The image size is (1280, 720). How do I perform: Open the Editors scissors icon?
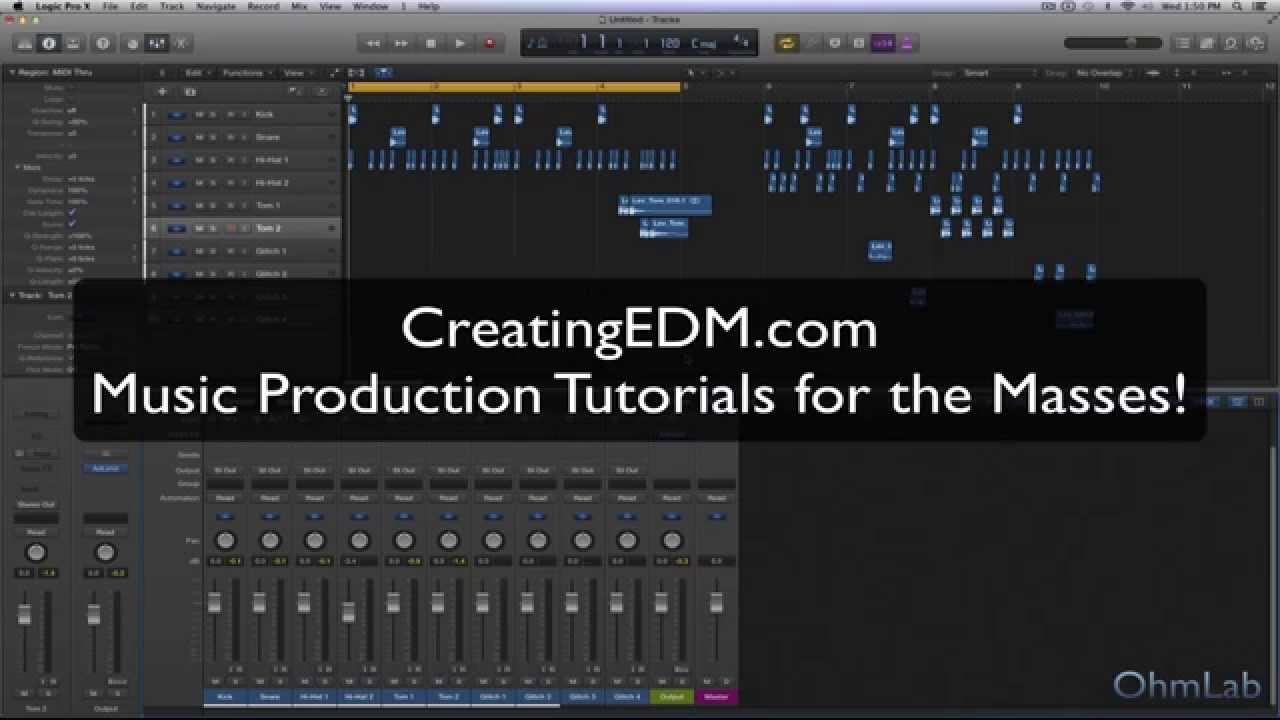(x=180, y=43)
